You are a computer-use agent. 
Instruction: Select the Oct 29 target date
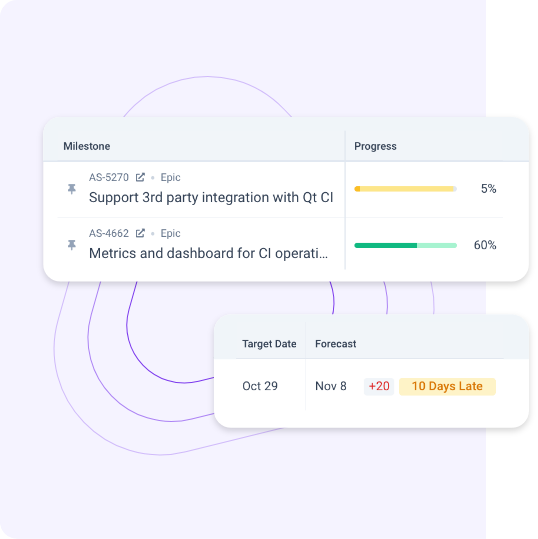tap(260, 386)
